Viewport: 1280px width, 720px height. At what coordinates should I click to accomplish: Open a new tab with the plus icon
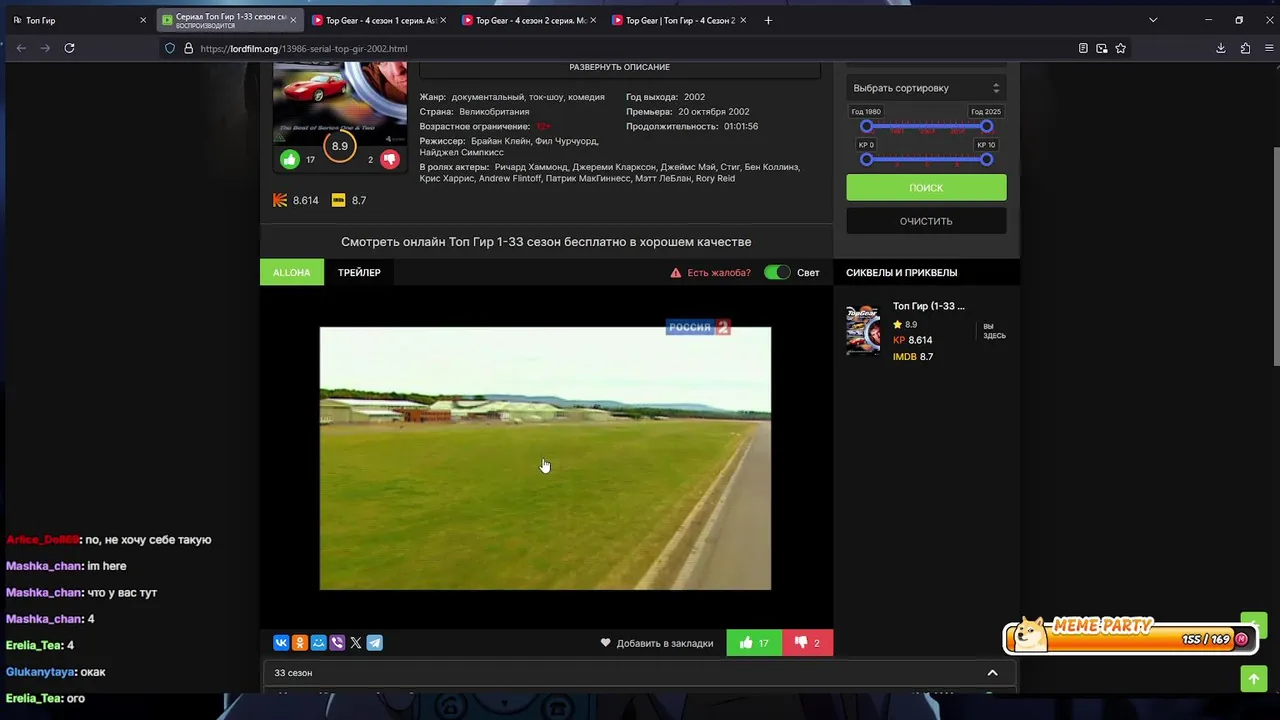[768, 20]
